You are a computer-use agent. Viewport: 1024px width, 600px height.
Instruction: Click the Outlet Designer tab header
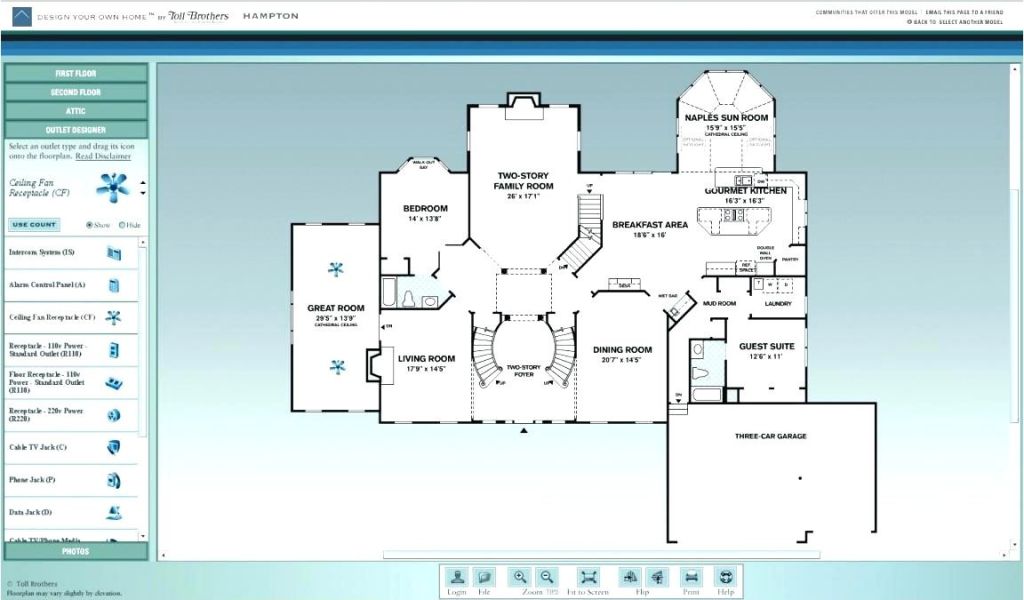click(x=76, y=130)
